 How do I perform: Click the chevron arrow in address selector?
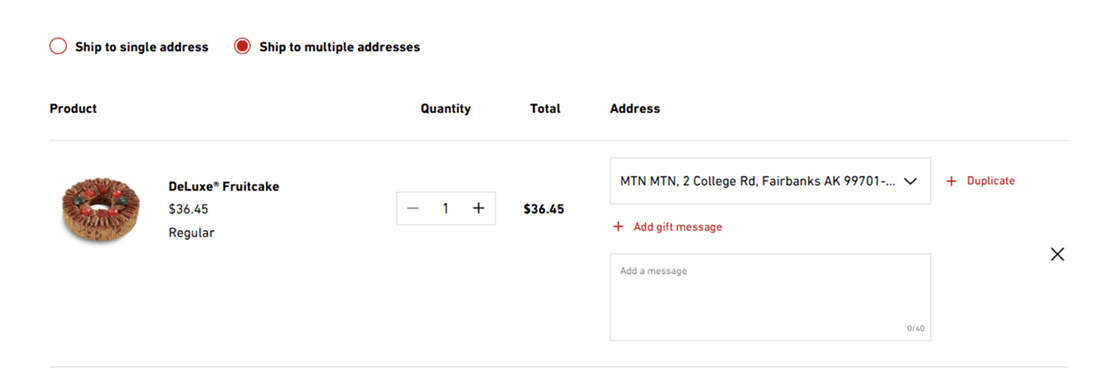click(x=910, y=181)
